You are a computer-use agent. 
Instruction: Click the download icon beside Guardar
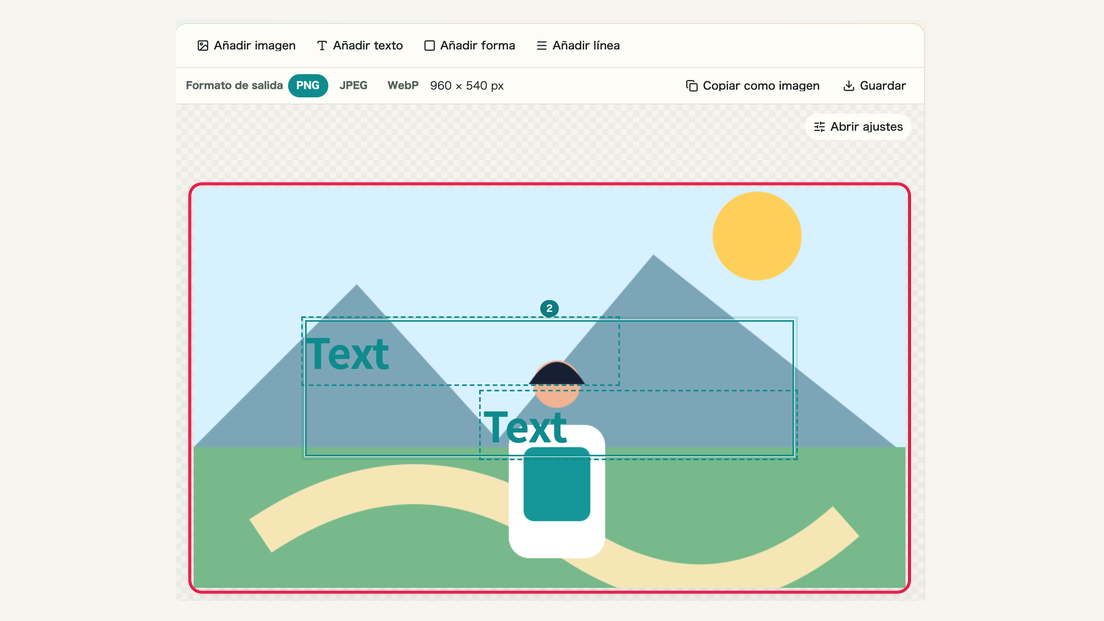coord(849,86)
